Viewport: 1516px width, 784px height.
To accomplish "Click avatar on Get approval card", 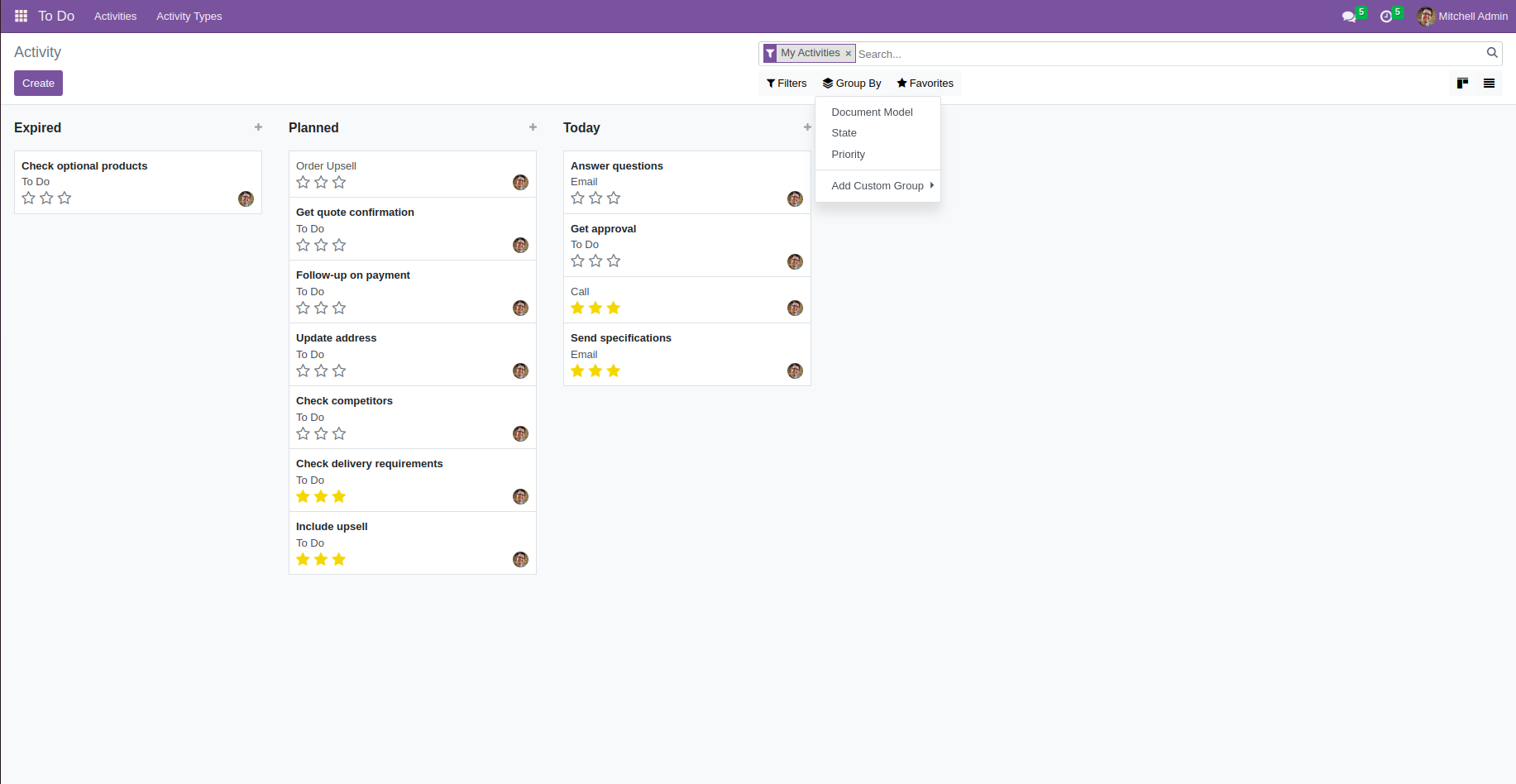I will (795, 261).
